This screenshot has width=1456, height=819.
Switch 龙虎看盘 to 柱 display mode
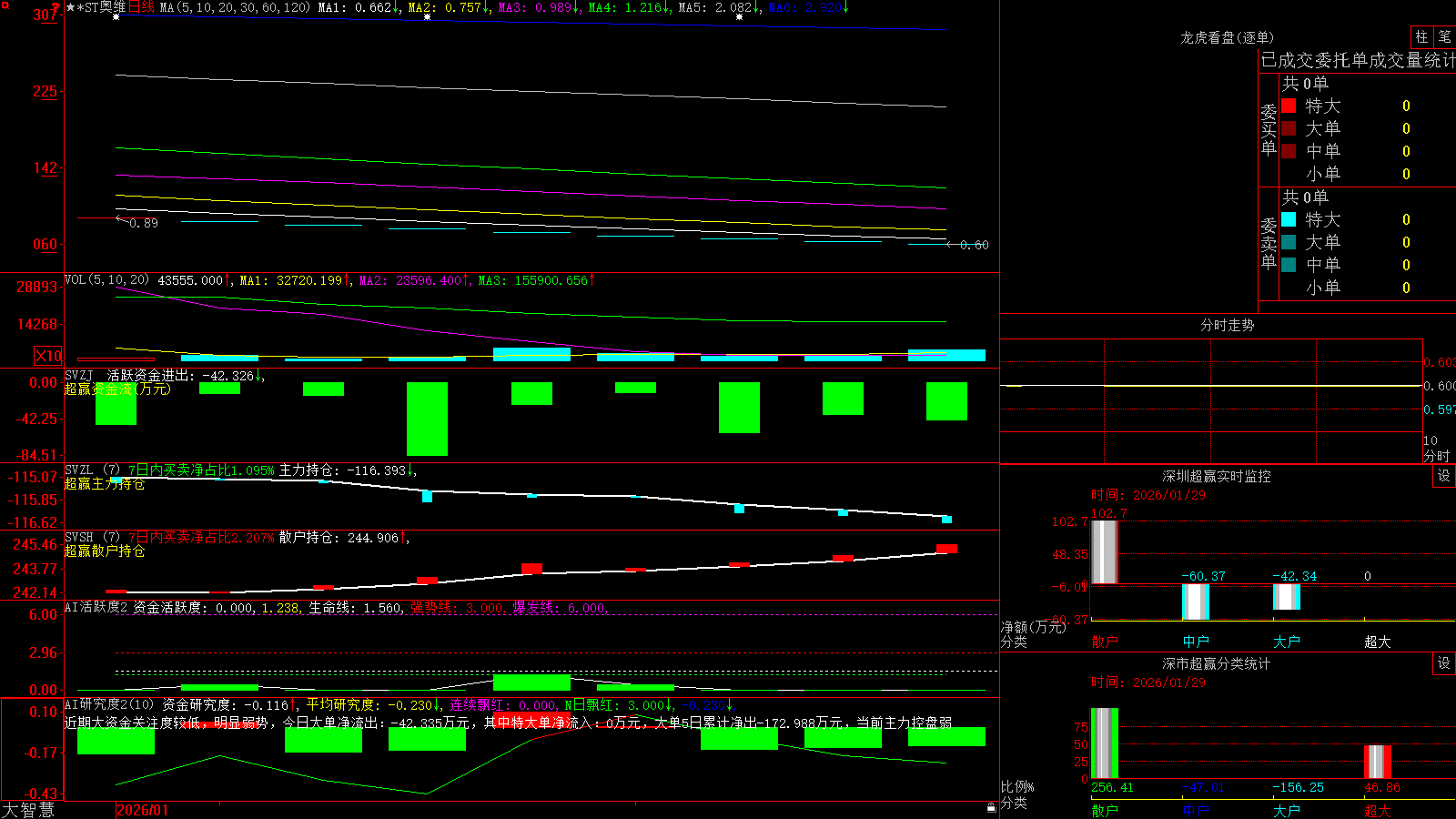(1421, 37)
